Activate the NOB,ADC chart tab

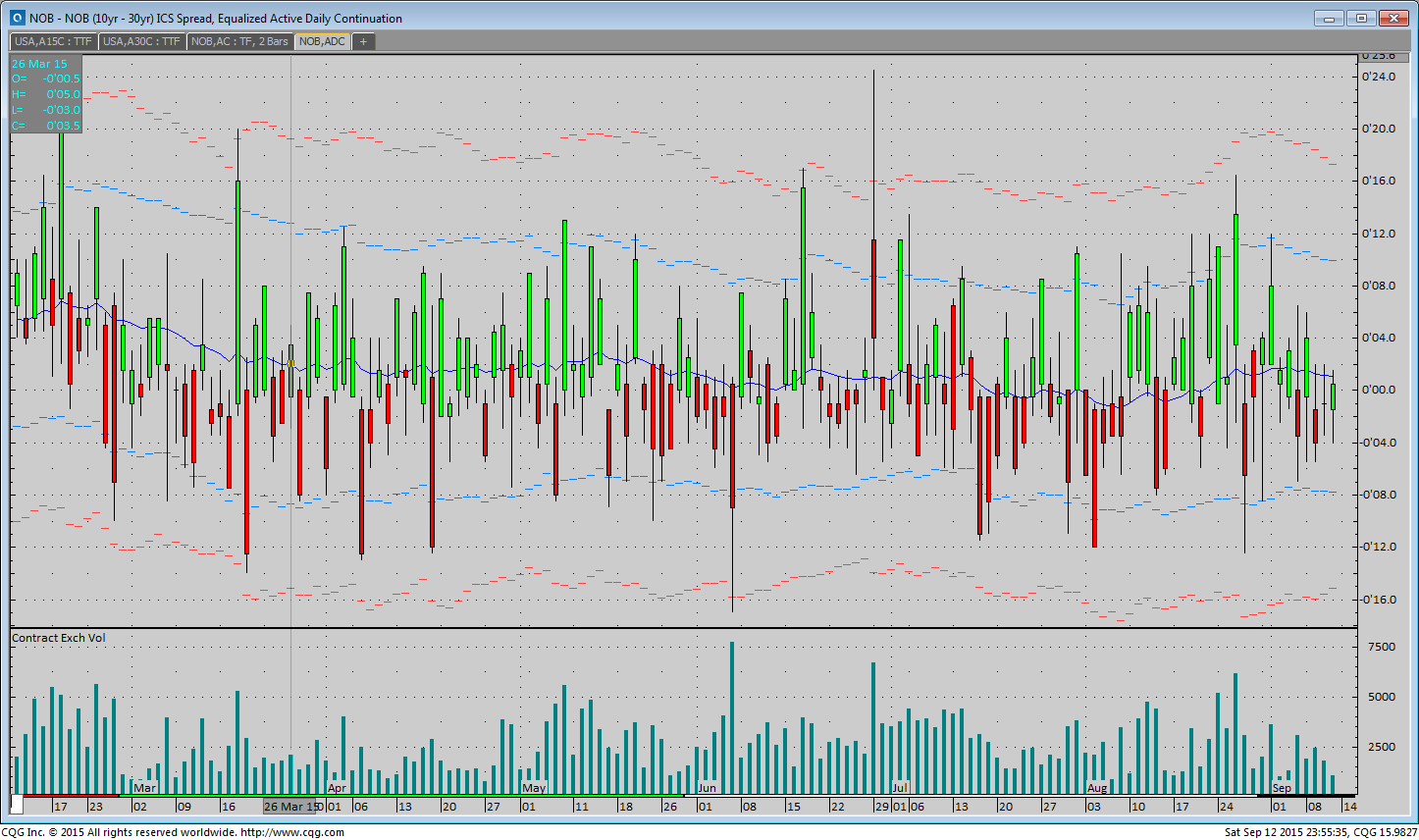pyautogui.click(x=322, y=41)
